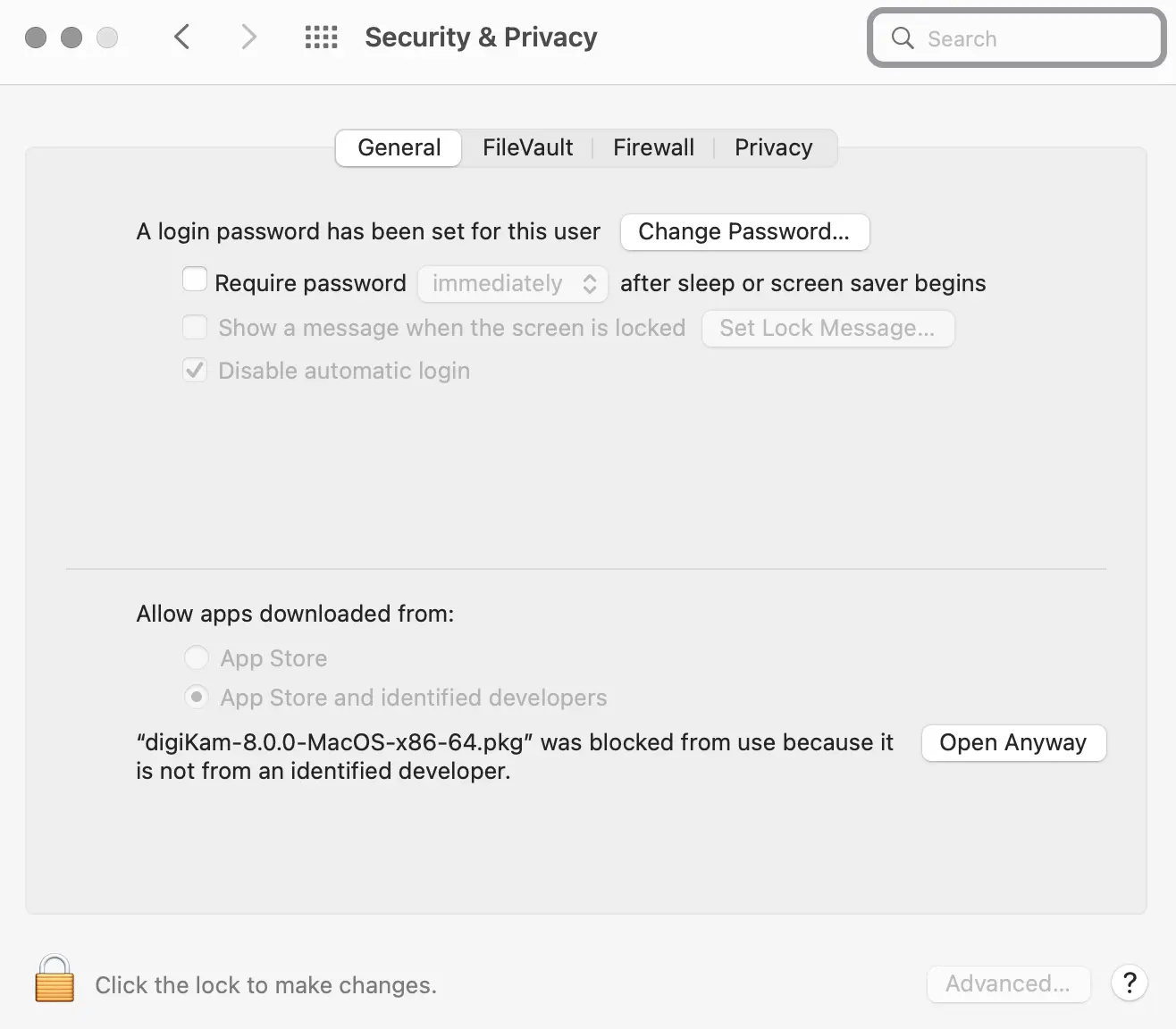Click Open Anyway for digiKam package
The image size is (1176, 1029).
click(x=1013, y=743)
